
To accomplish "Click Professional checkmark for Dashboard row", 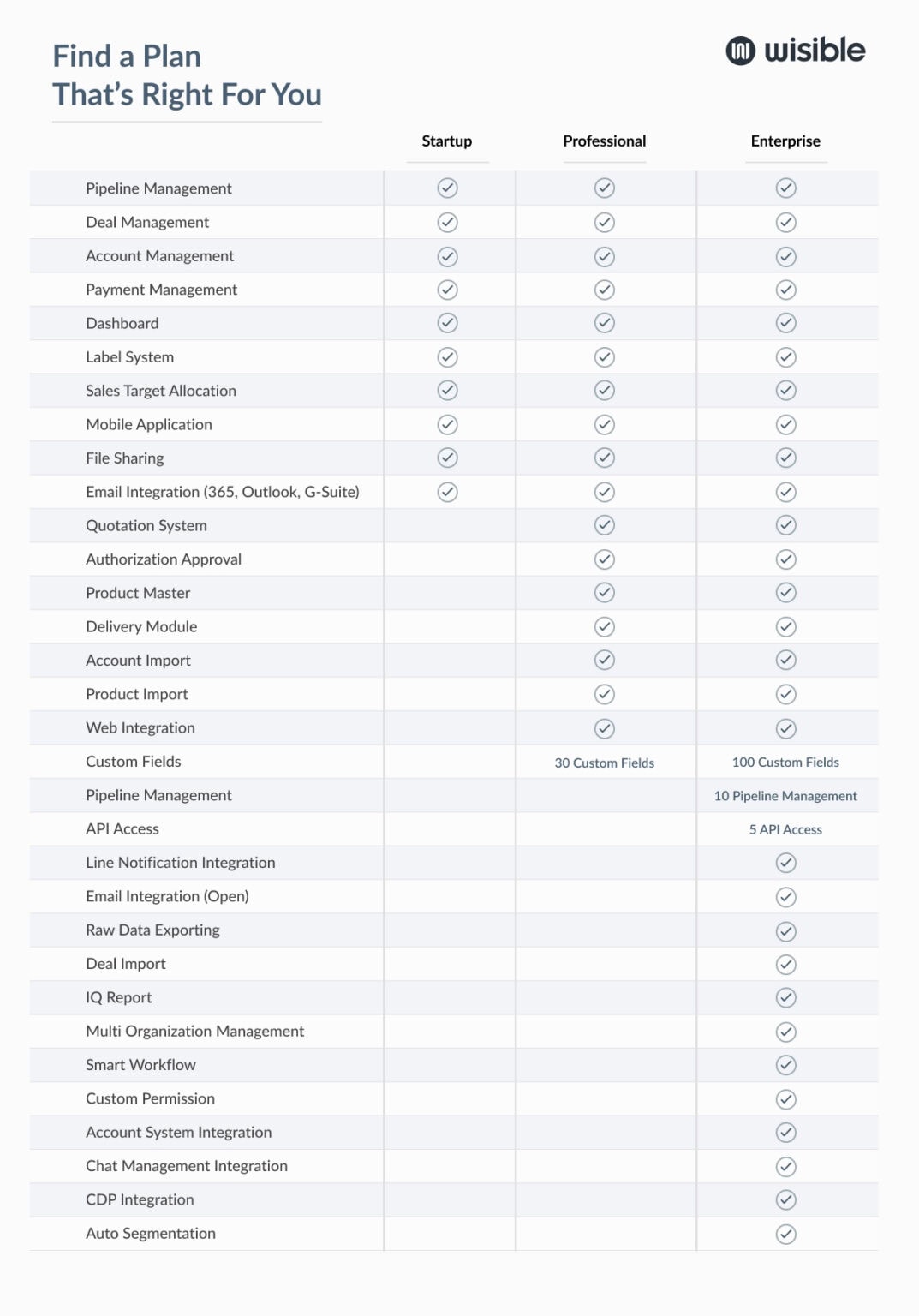I will [x=605, y=323].
